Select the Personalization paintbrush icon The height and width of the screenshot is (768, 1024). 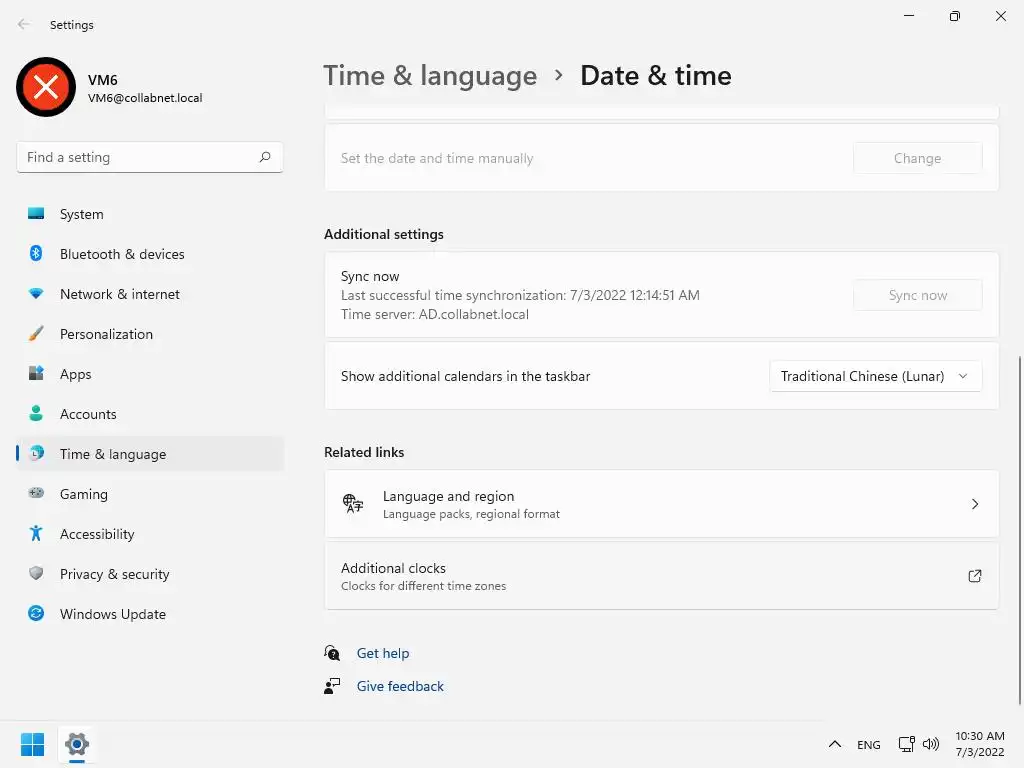click(36, 334)
